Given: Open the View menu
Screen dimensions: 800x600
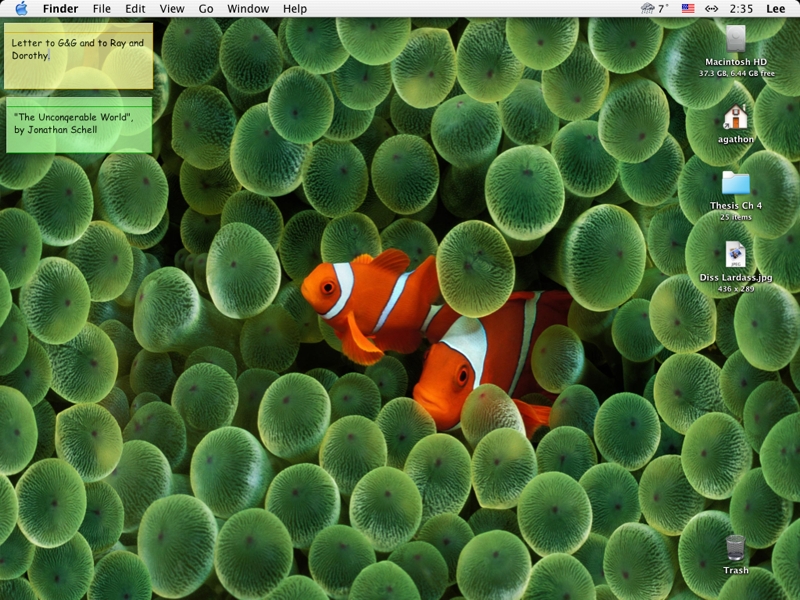Looking at the screenshot, I should [x=172, y=9].
